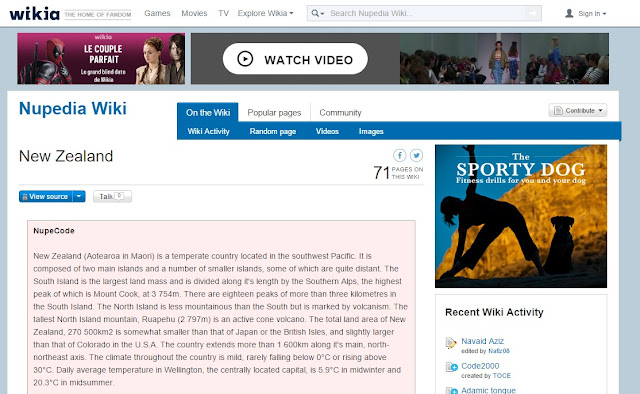Open the Movies menu item

[194, 13]
